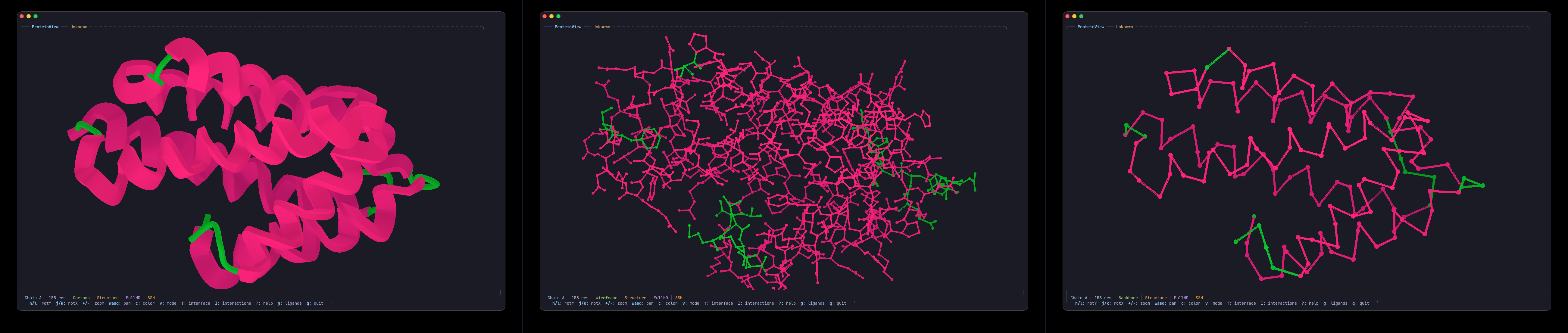Click the 158 res residue counter in middle window
This screenshot has width=1568, height=333.
(581, 298)
